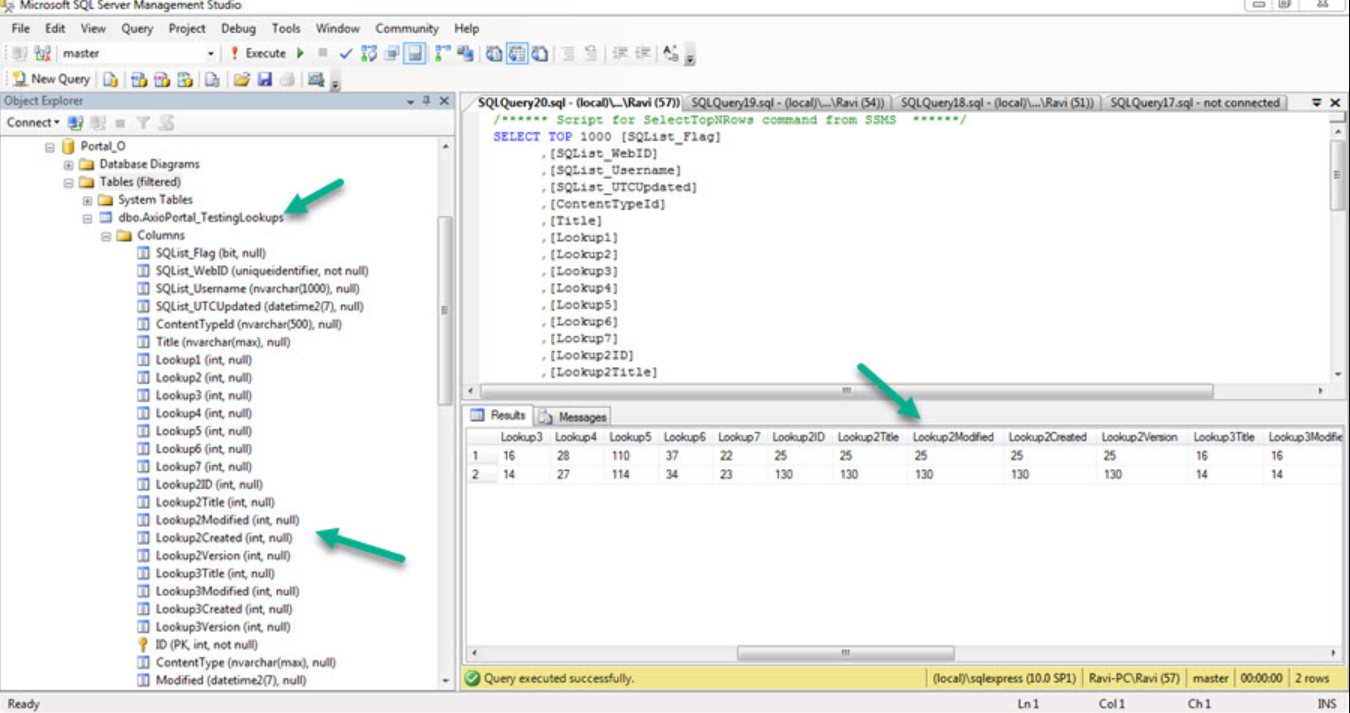The image size is (1350, 713).
Task: Collapse the Portal_O database node
Action: coord(50,146)
